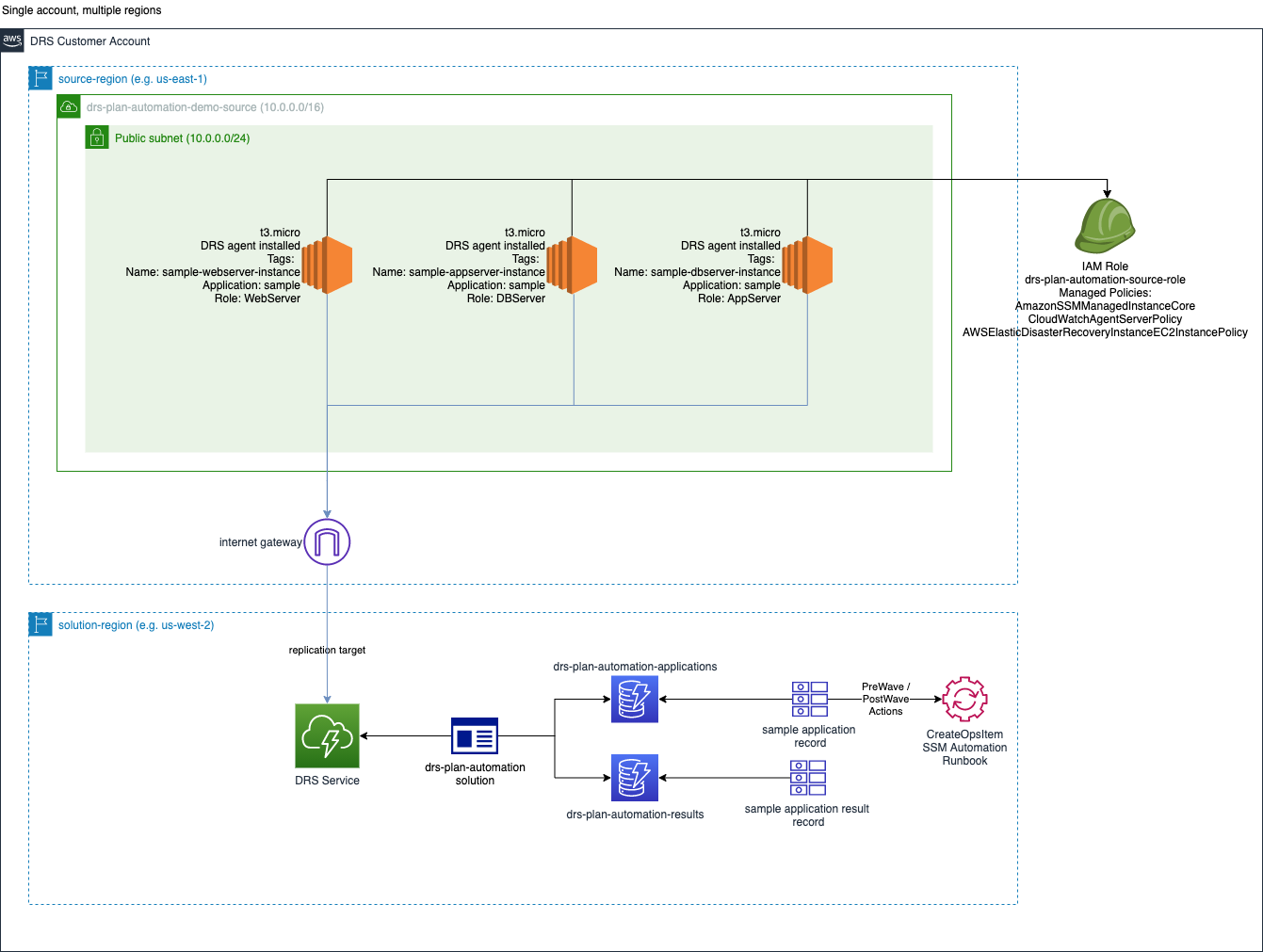Click the AWS logo icon
The width and height of the screenshot is (1263, 952).
(x=12, y=40)
